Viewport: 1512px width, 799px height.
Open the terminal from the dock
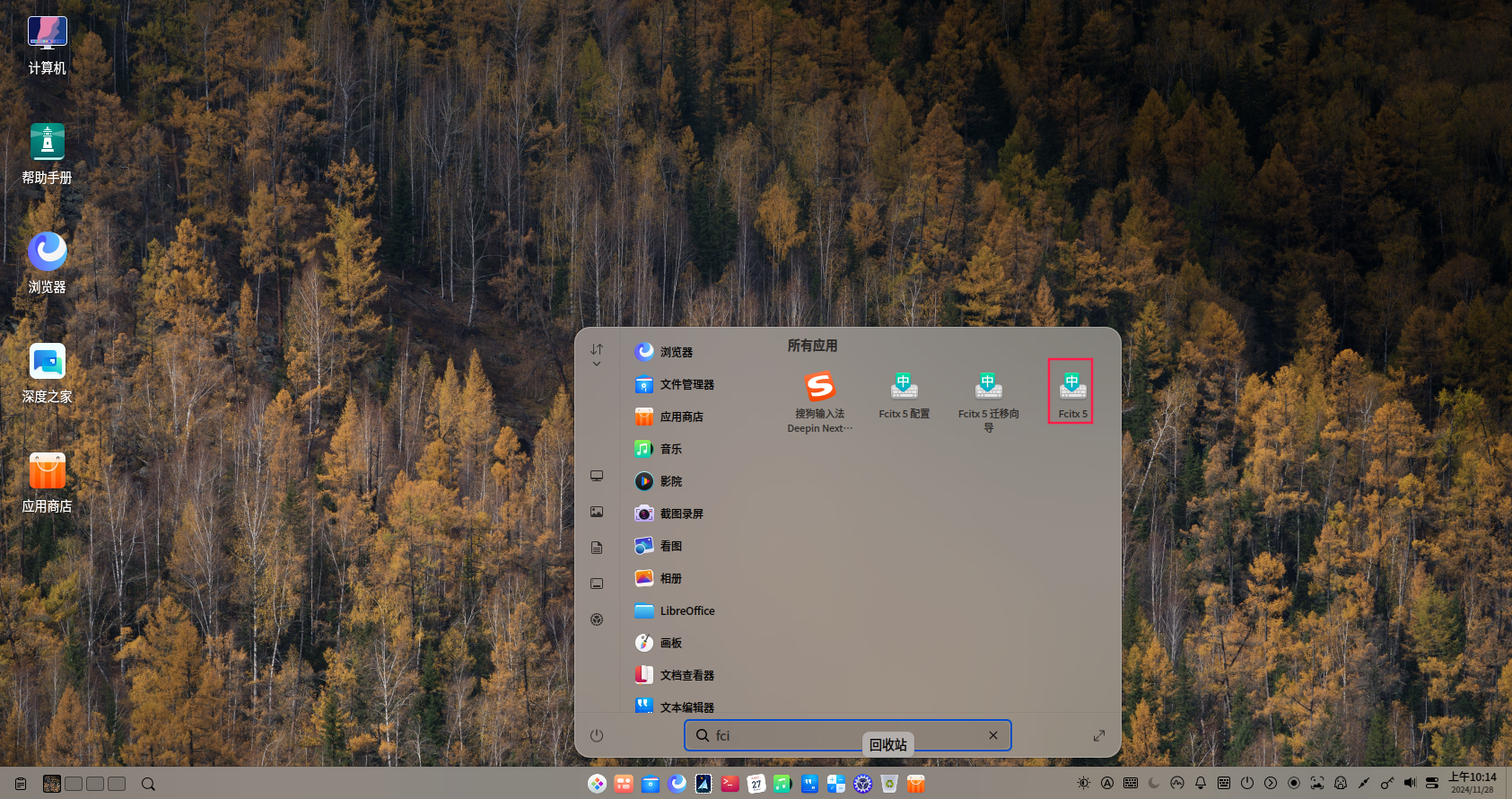pyautogui.click(x=730, y=784)
